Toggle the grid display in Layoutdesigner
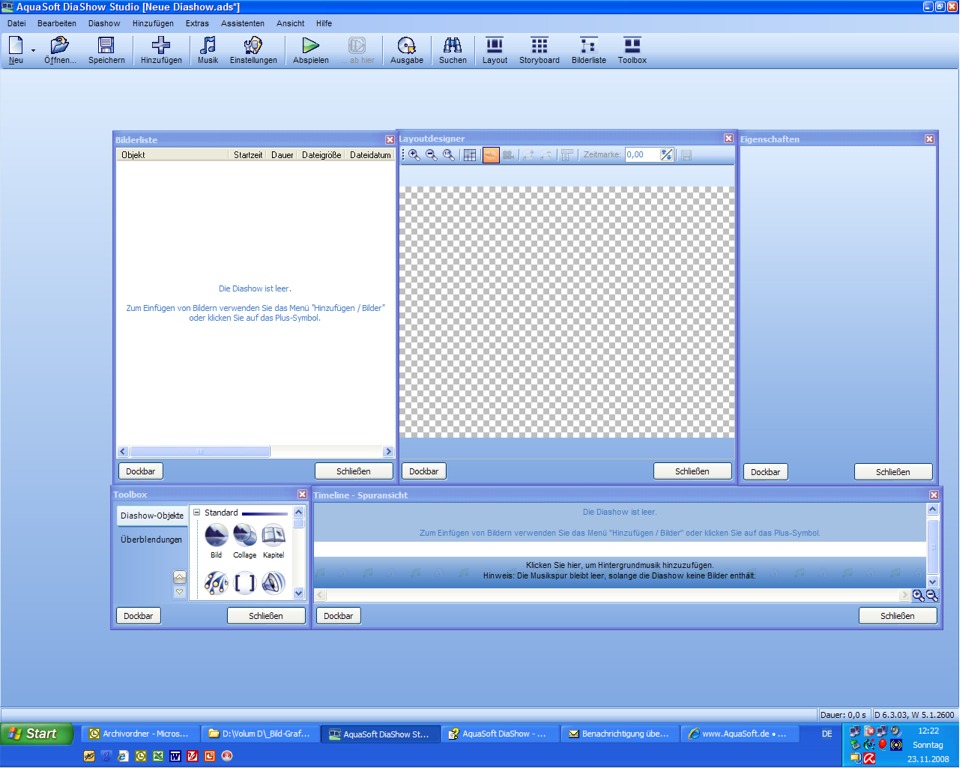This screenshot has width=975, height=768. pyautogui.click(x=470, y=155)
